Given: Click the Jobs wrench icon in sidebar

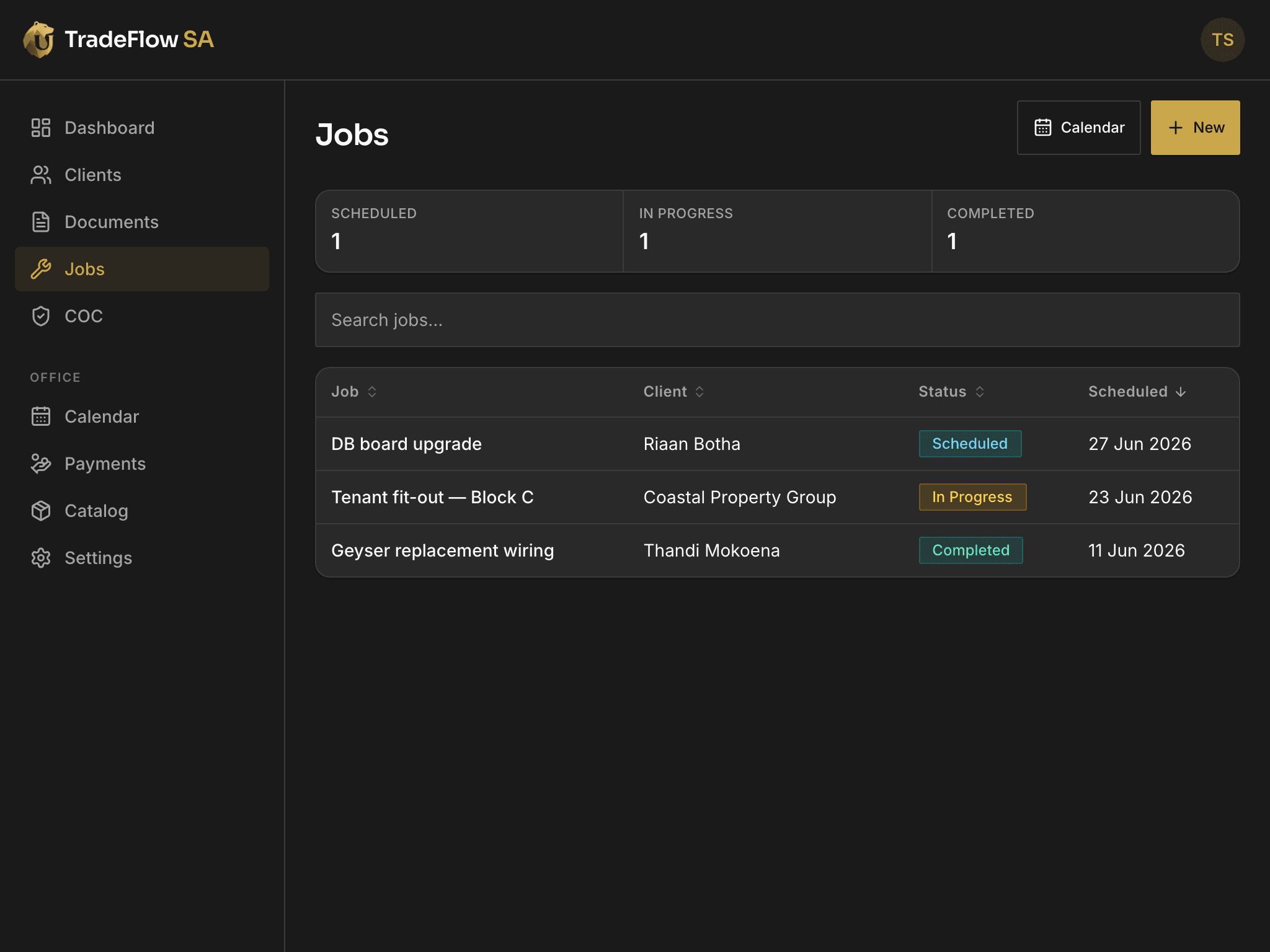Looking at the screenshot, I should 41,269.
